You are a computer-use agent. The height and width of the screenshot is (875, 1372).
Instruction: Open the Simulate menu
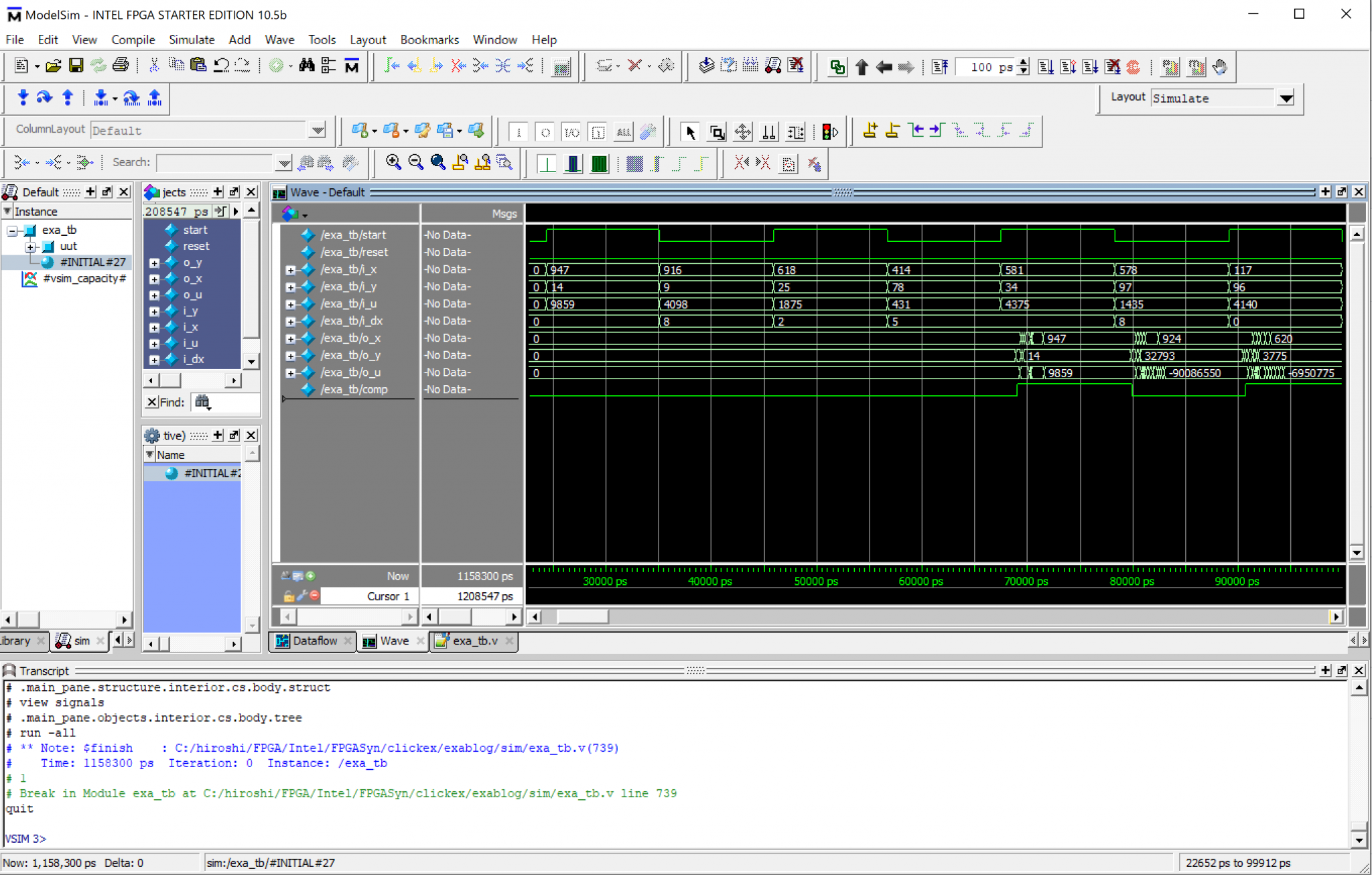191,40
